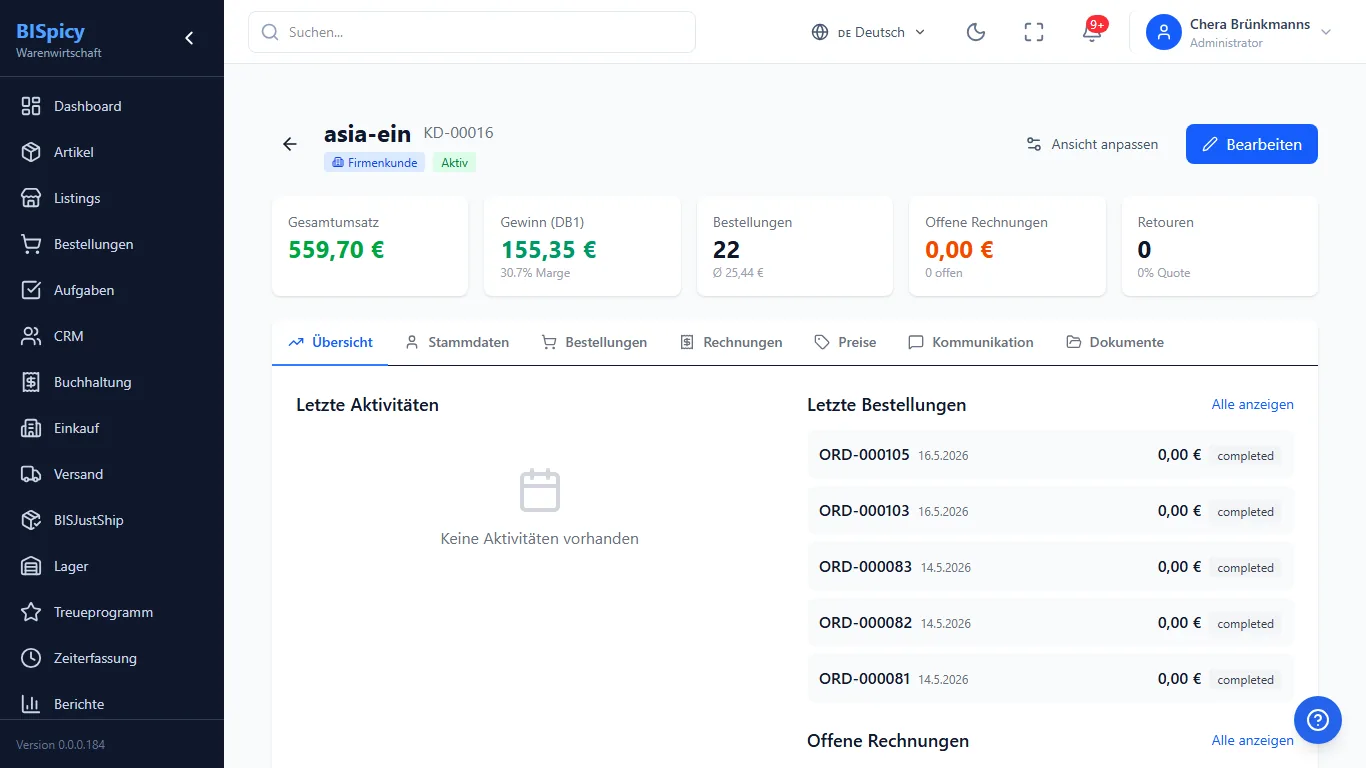This screenshot has width=1366, height=768.
Task: Open Aufgaben checklist icon
Action: [31, 290]
